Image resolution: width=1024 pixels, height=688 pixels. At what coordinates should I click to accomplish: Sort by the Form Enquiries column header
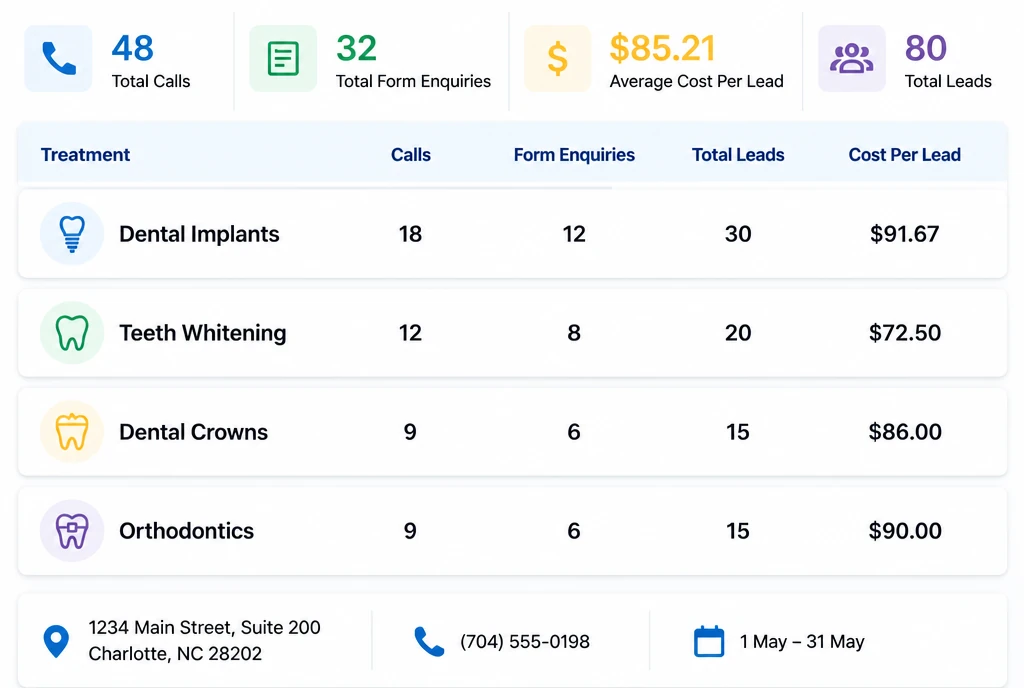click(574, 155)
